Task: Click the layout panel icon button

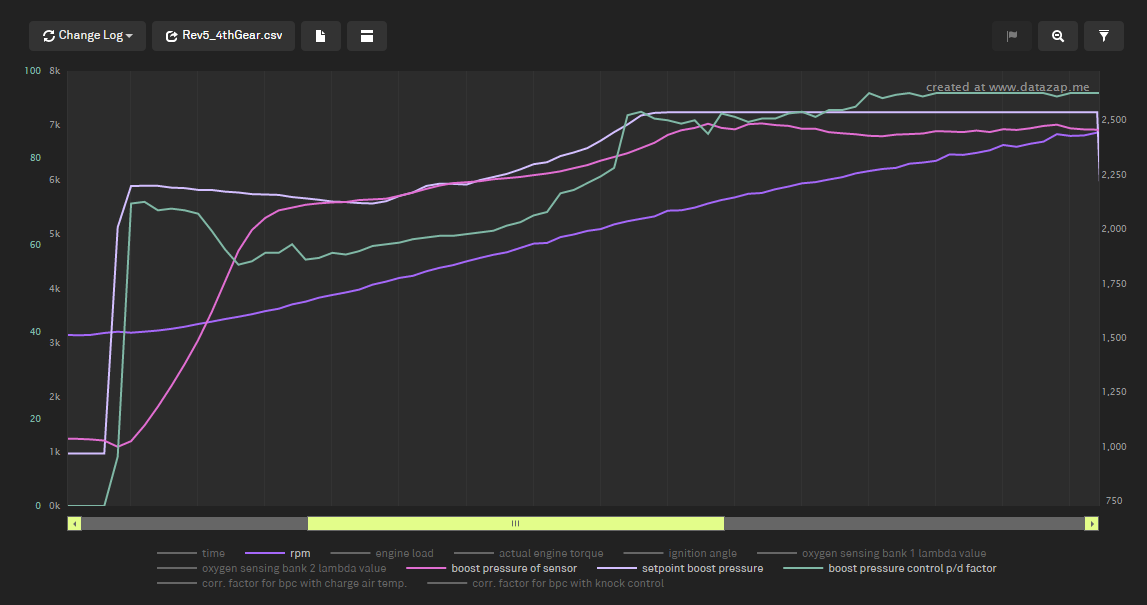Action: click(x=367, y=36)
